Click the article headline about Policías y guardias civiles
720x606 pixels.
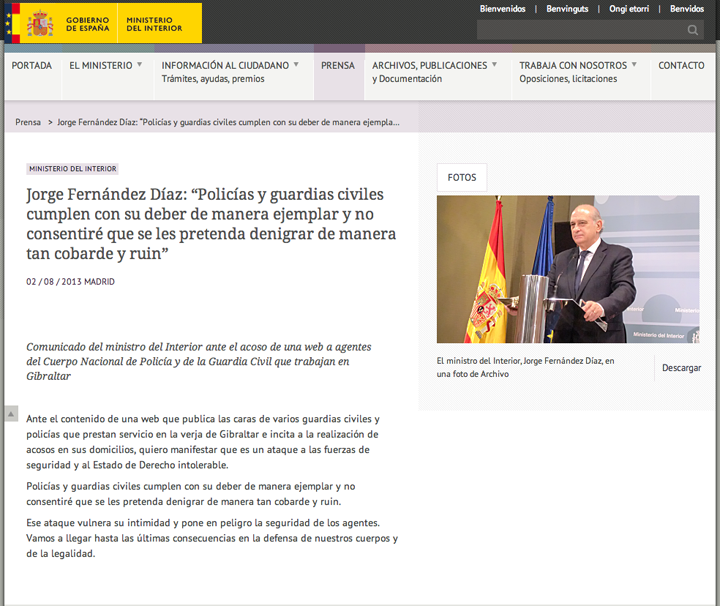[211, 224]
